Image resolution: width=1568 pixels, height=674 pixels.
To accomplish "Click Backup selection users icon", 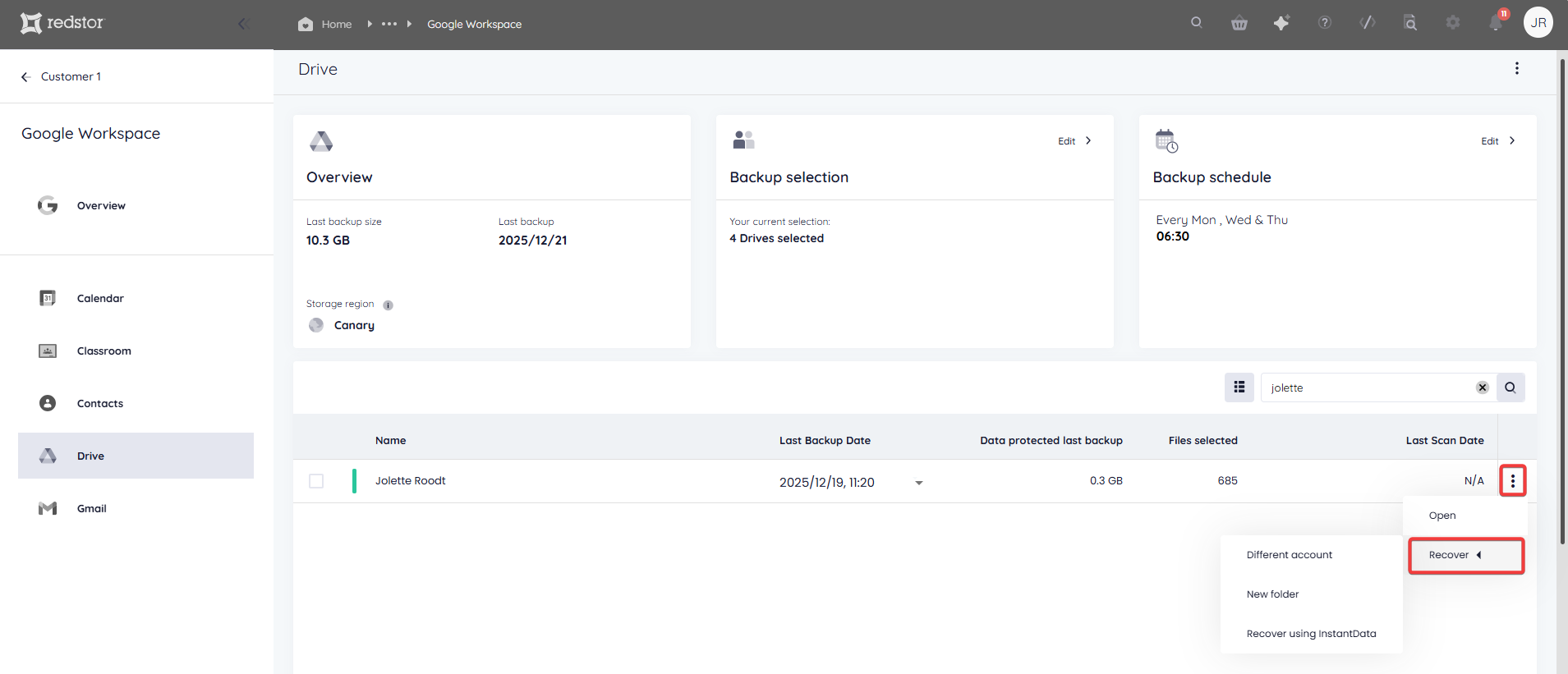I will tap(743, 140).
